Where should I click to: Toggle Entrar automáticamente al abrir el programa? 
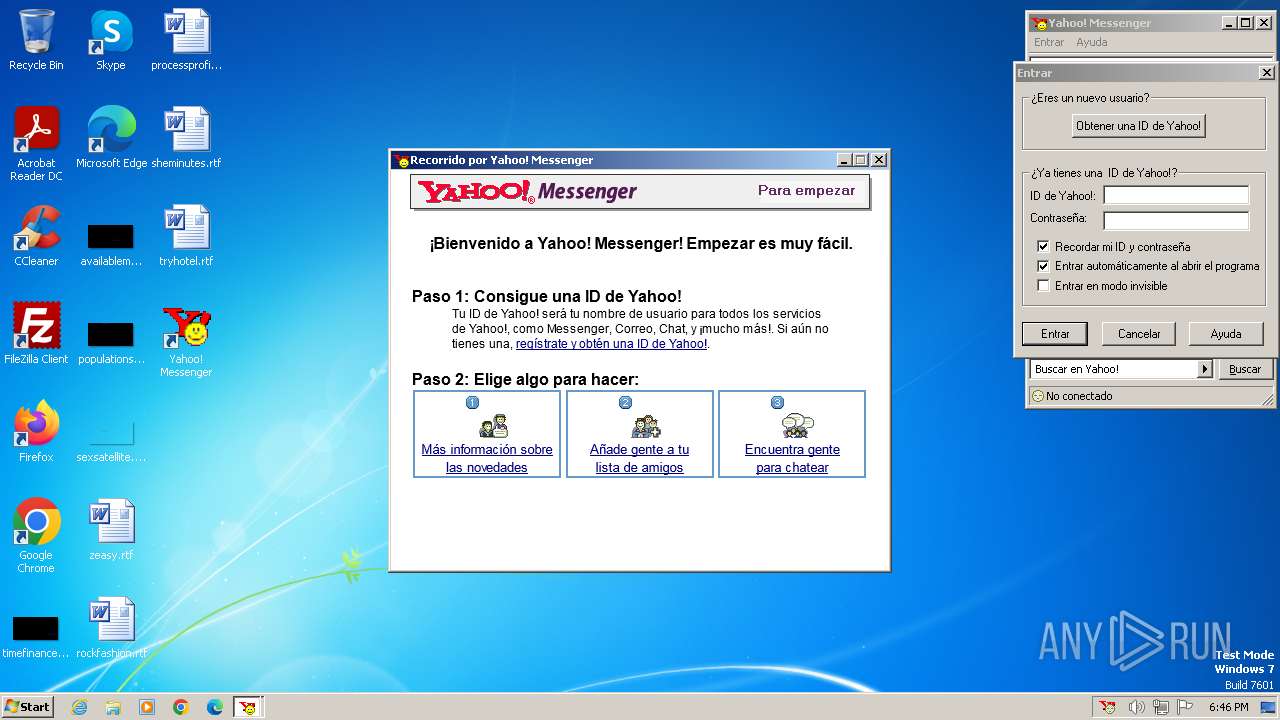1043,266
